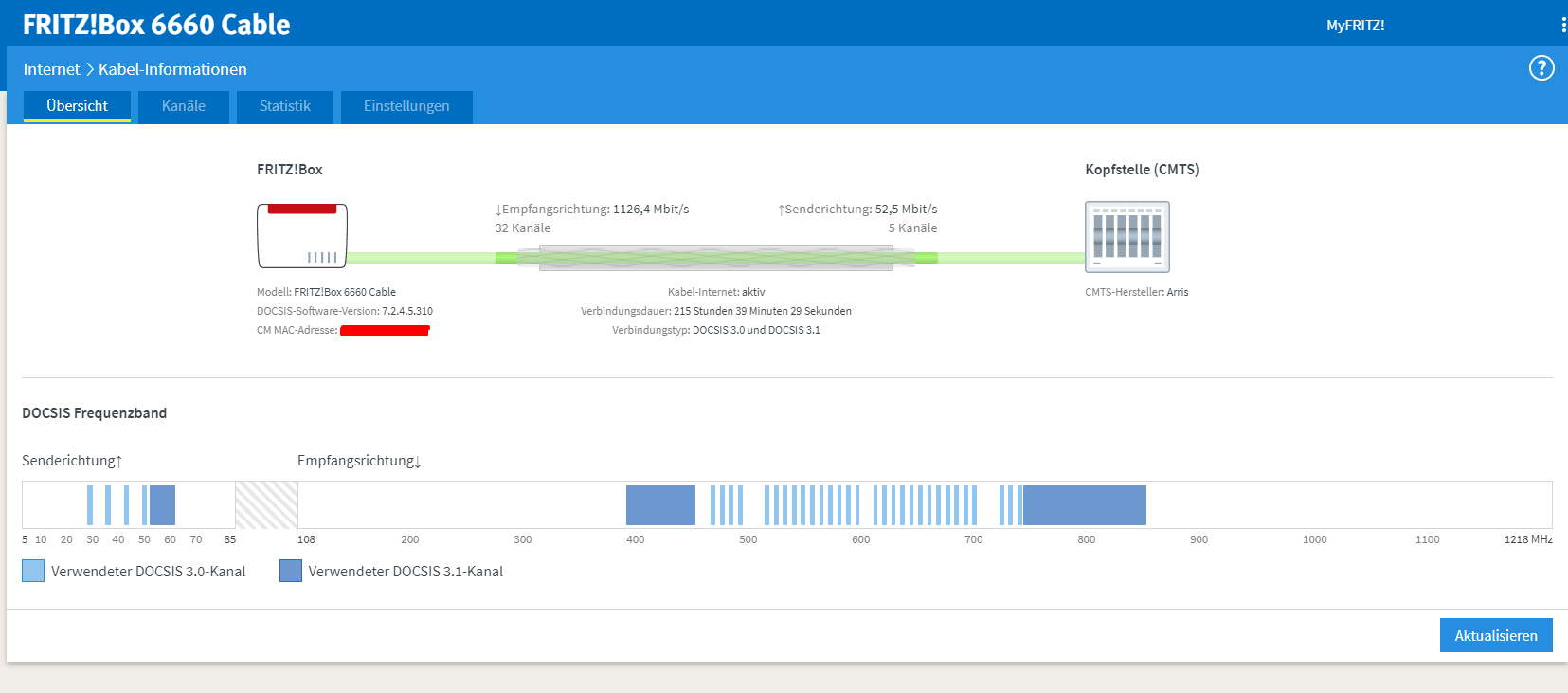
Task: Click the Verwendeter DOCSIS 3.1-Kanal legend text
Action: click(x=406, y=572)
